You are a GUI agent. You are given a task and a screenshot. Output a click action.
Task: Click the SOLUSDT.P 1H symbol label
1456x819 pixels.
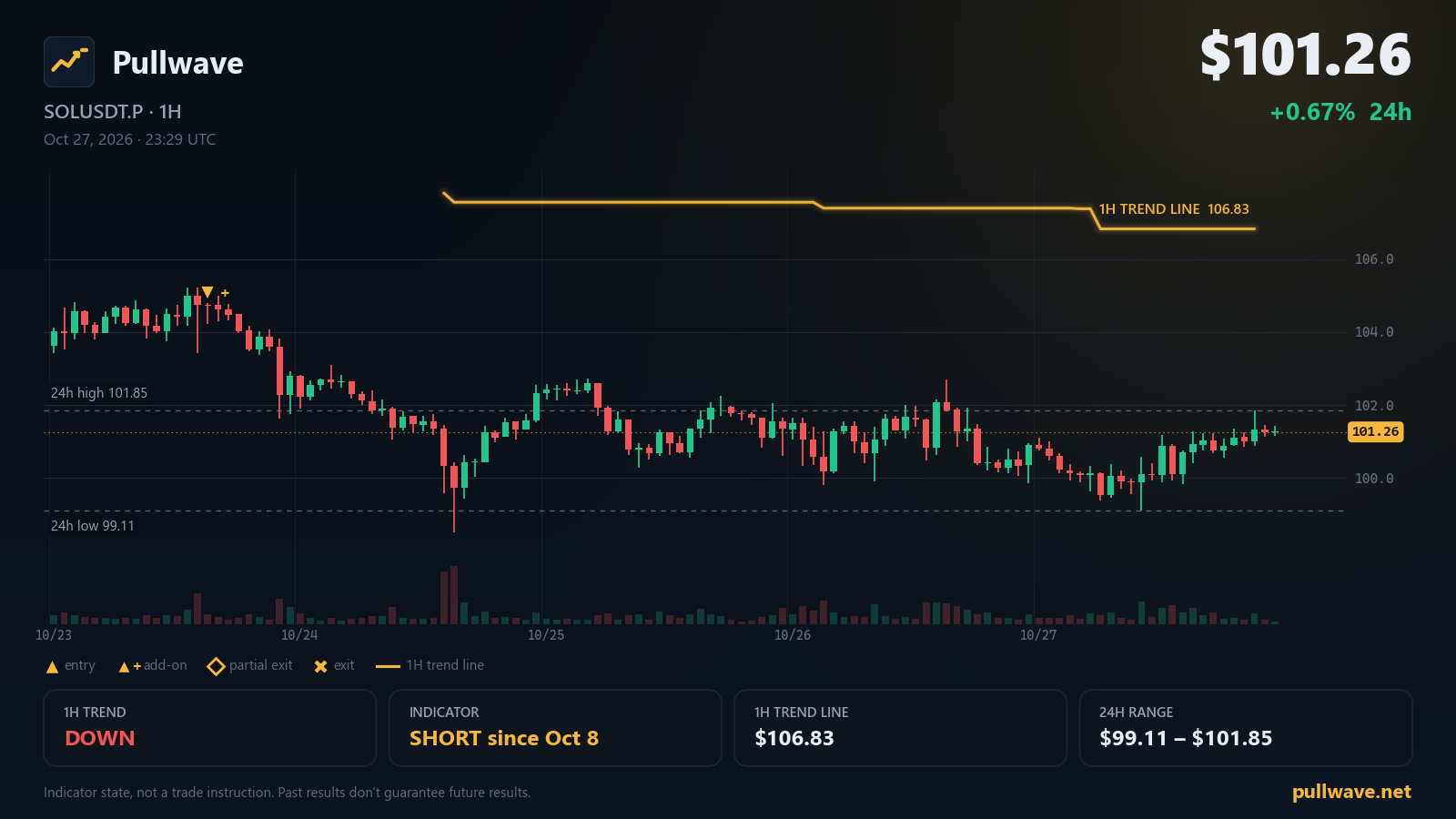click(113, 112)
